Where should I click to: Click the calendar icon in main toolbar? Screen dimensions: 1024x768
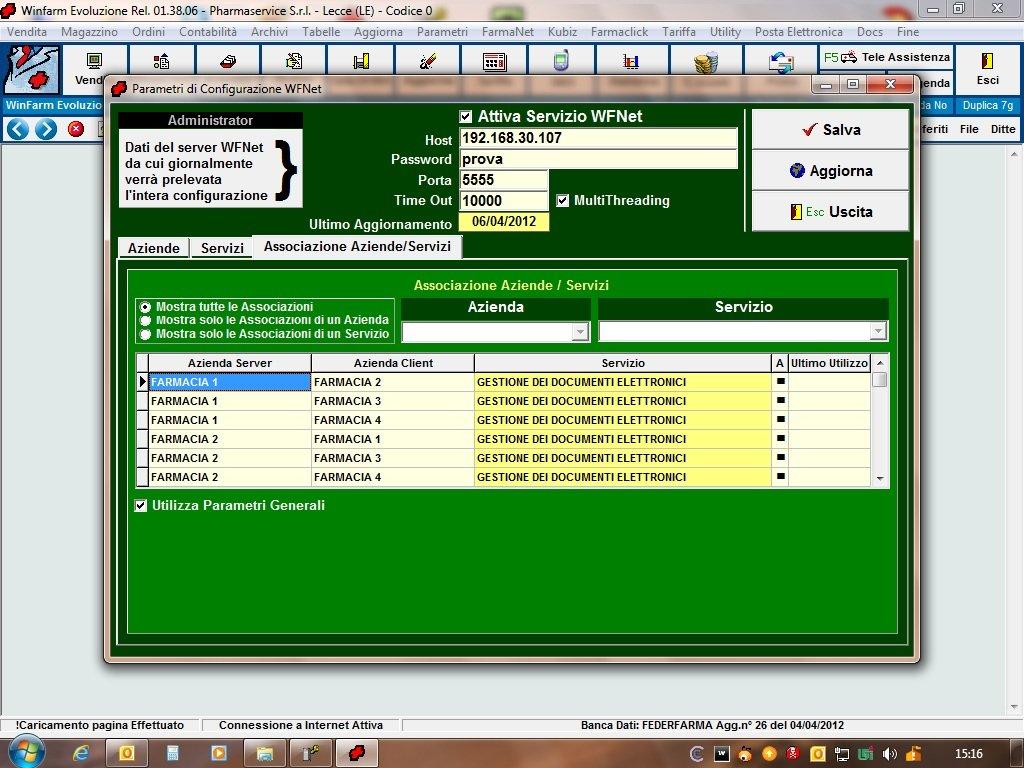click(x=494, y=62)
